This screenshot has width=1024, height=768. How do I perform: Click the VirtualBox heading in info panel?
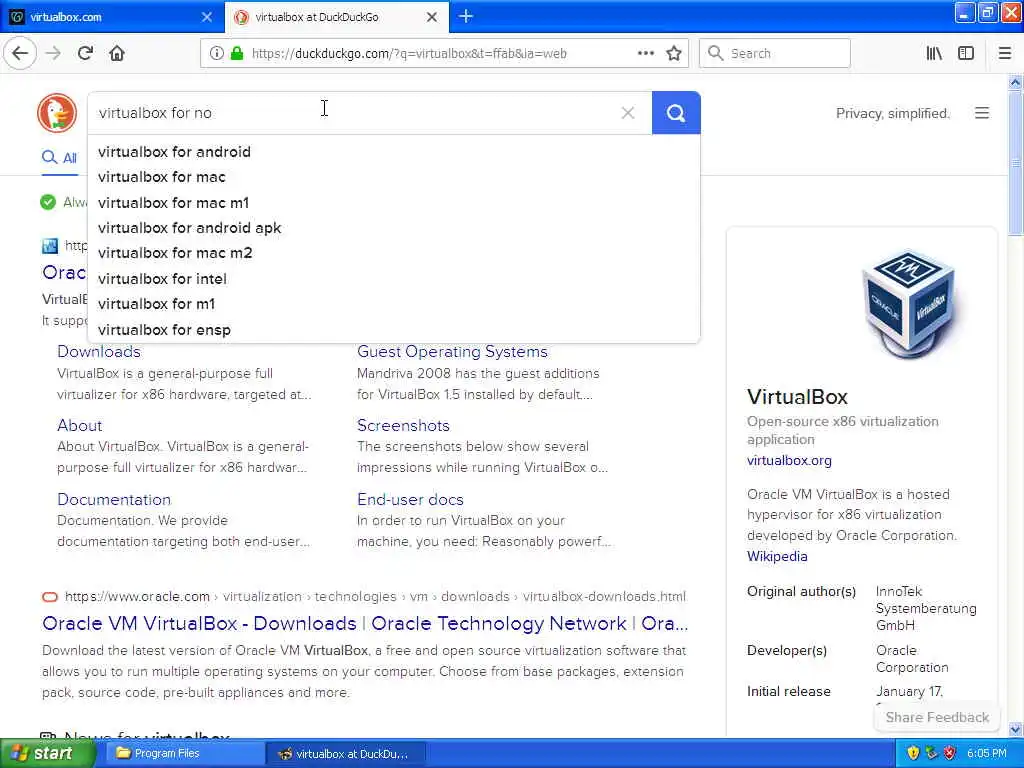797,396
